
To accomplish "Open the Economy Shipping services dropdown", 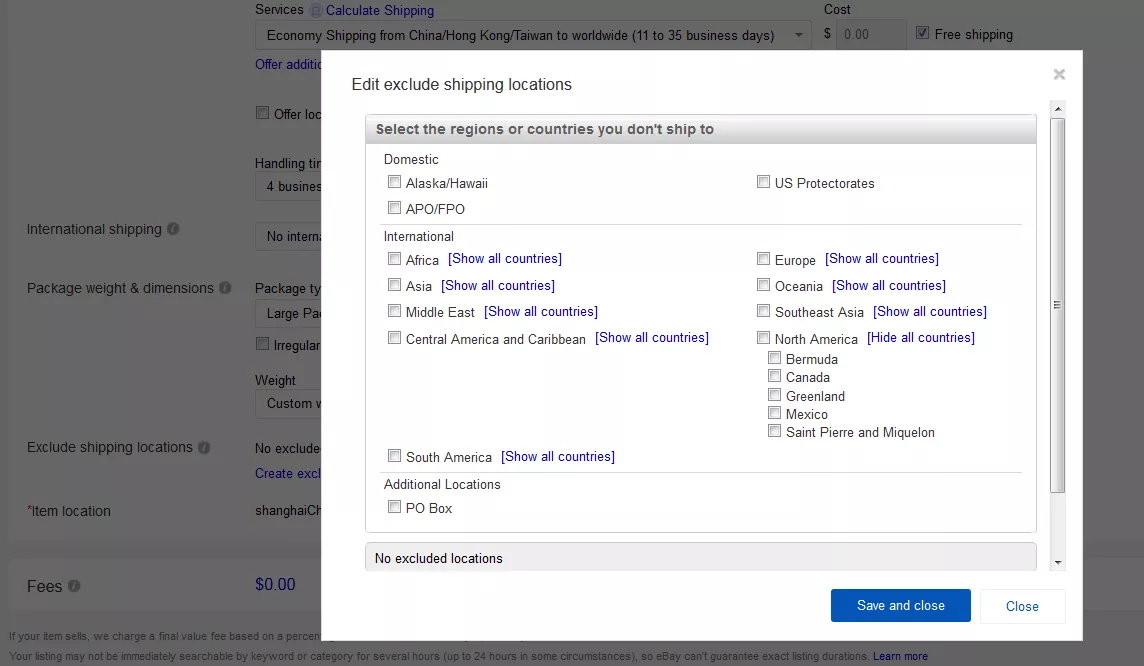I will click(532, 35).
